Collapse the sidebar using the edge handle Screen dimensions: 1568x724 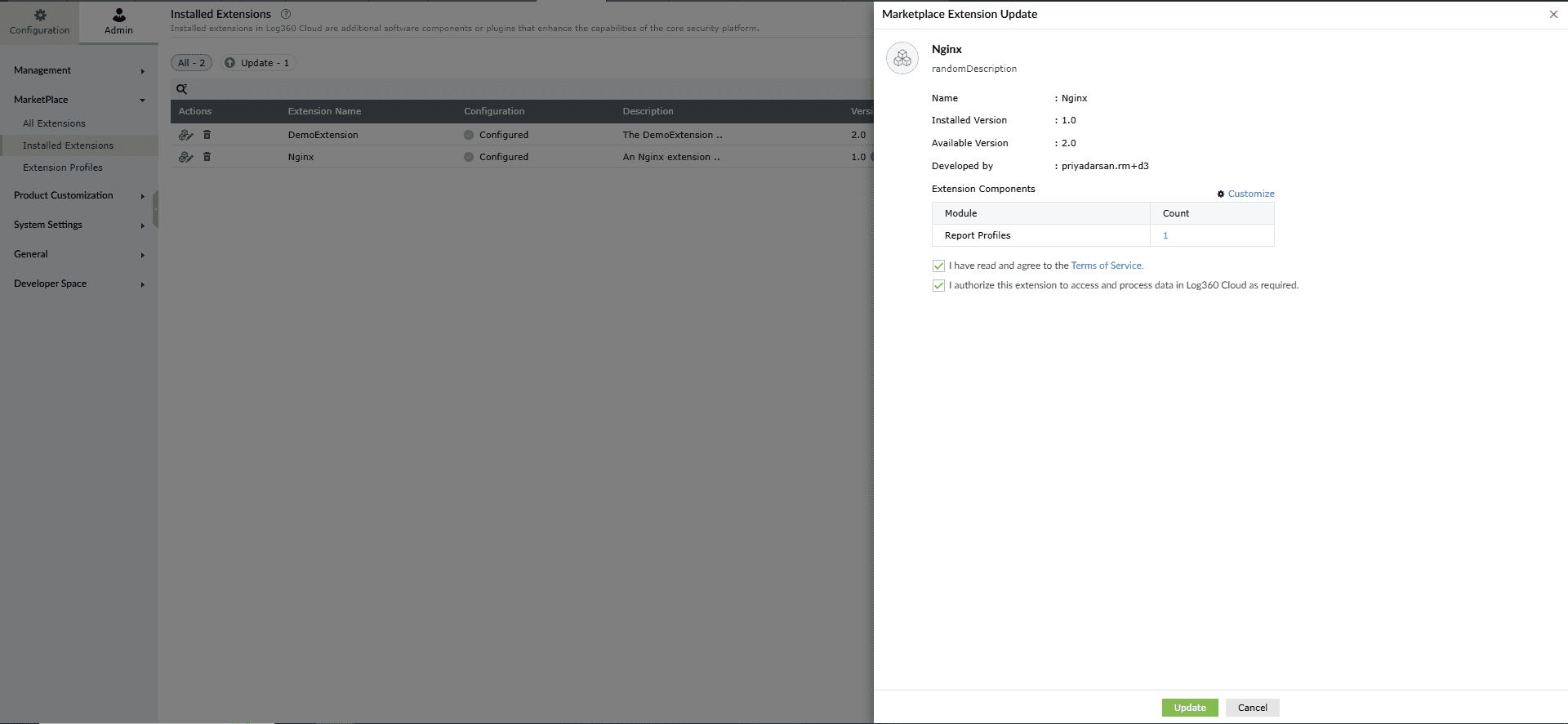(x=155, y=209)
